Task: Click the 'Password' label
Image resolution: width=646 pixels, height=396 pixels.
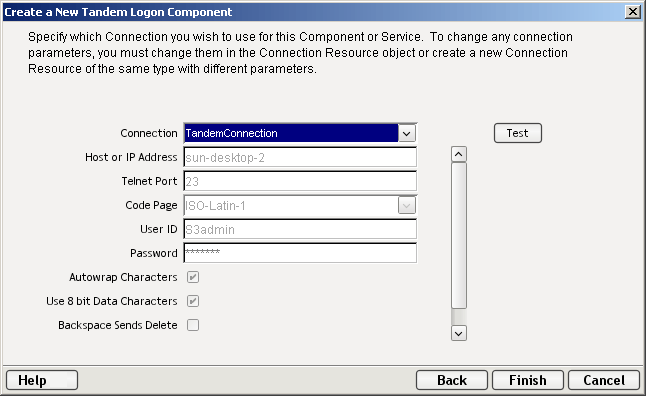Action: (154, 253)
